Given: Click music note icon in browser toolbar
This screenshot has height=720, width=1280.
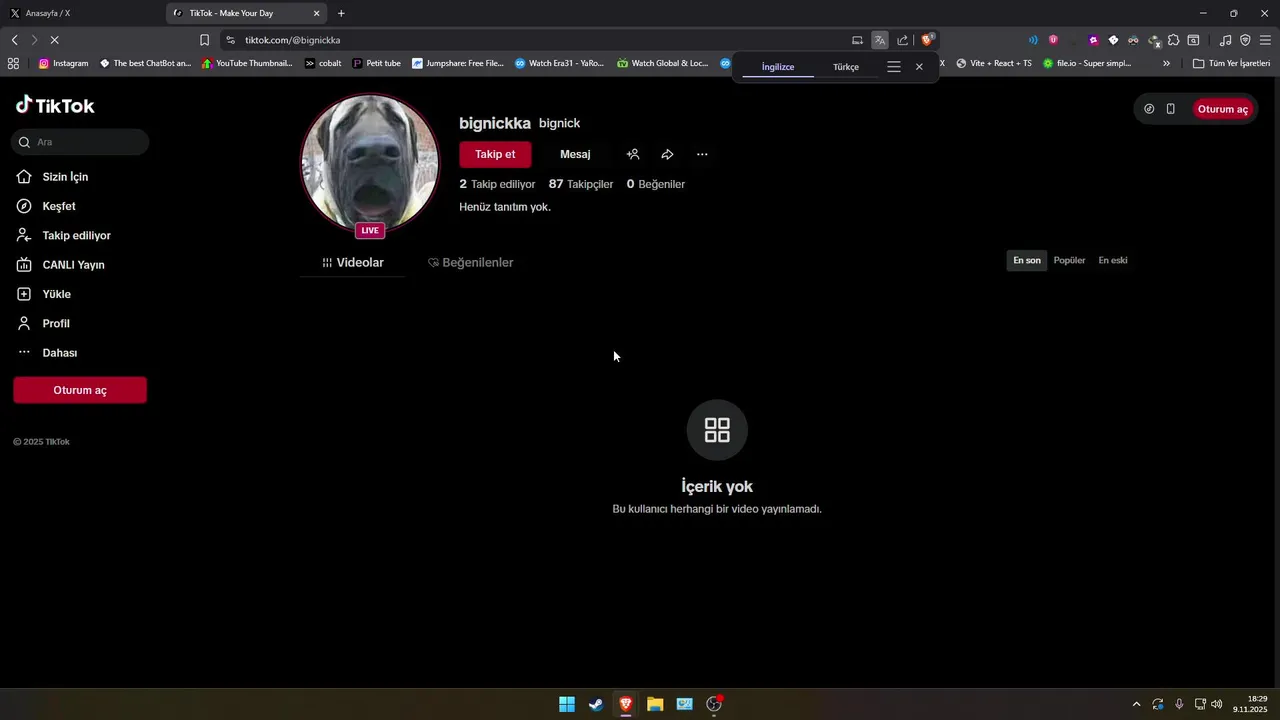Looking at the screenshot, I should coord(1225,40).
